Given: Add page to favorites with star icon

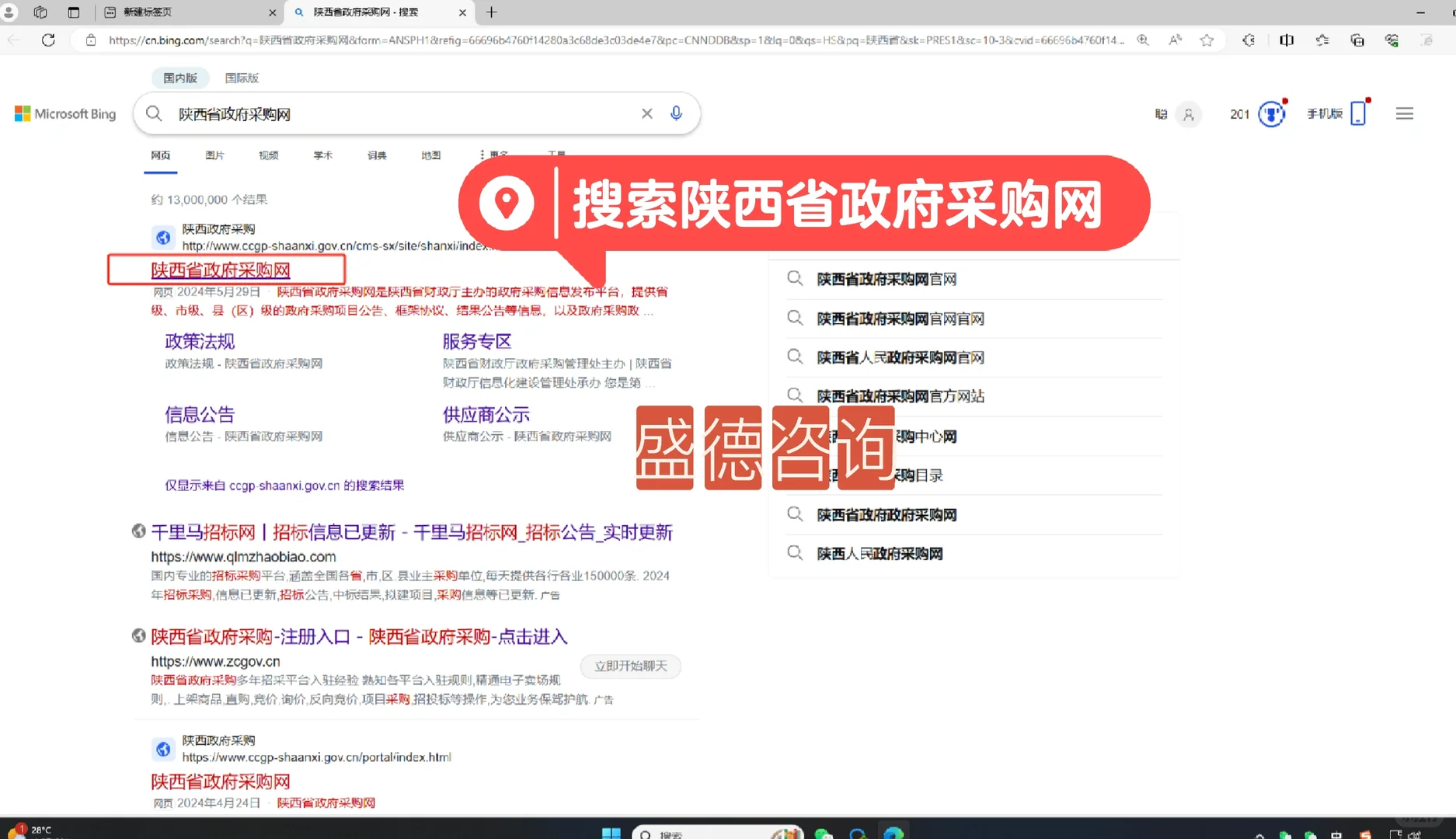Looking at the screenshot, I should 1207,40.
